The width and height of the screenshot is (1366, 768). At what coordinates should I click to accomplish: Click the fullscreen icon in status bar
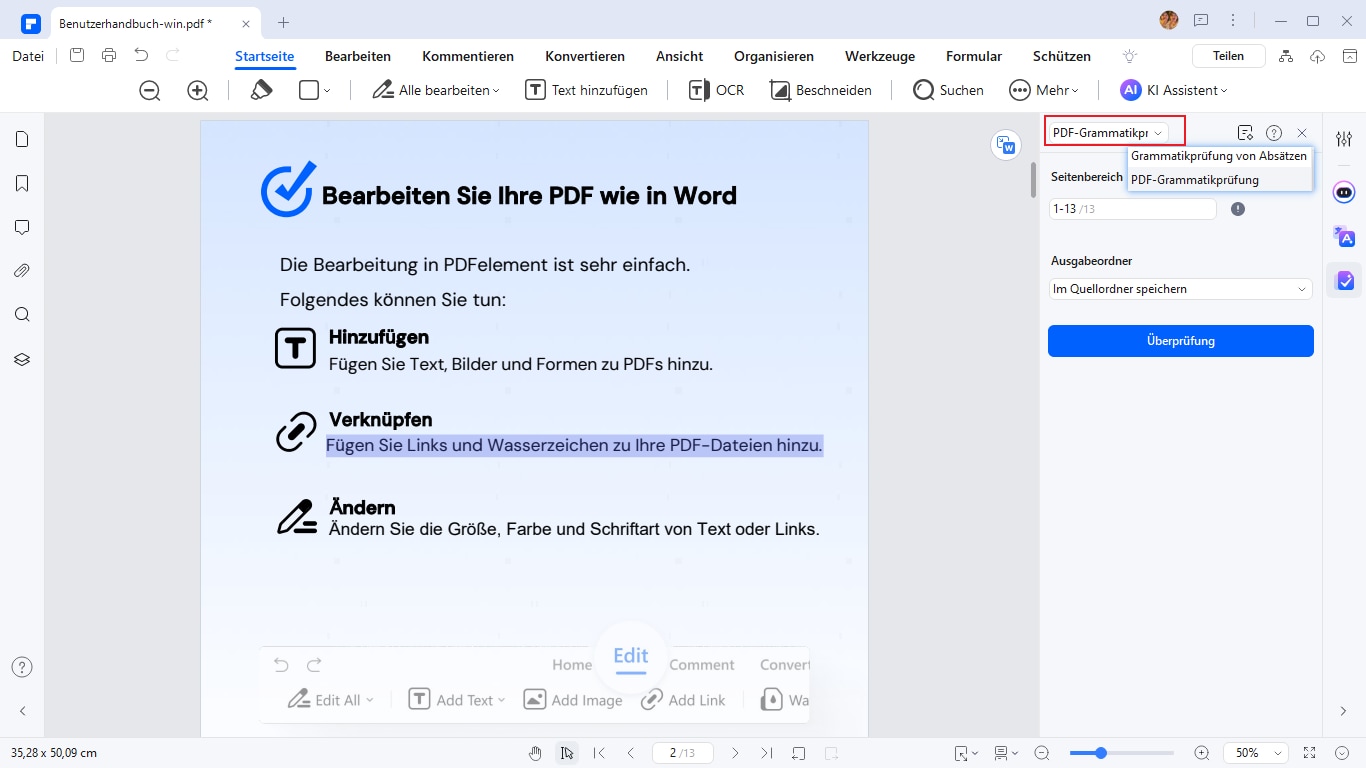(x=1310, y=753)
